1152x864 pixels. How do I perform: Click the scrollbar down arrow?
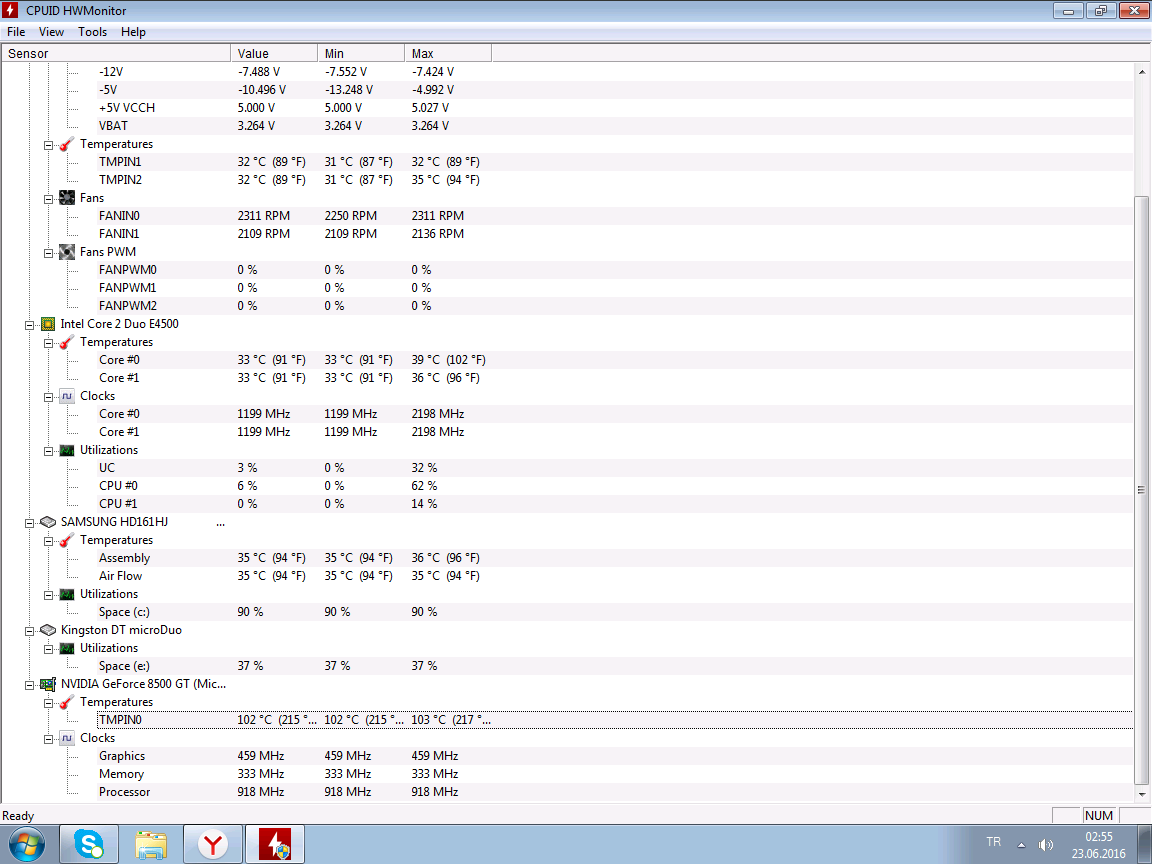[x=1141, y=794]
